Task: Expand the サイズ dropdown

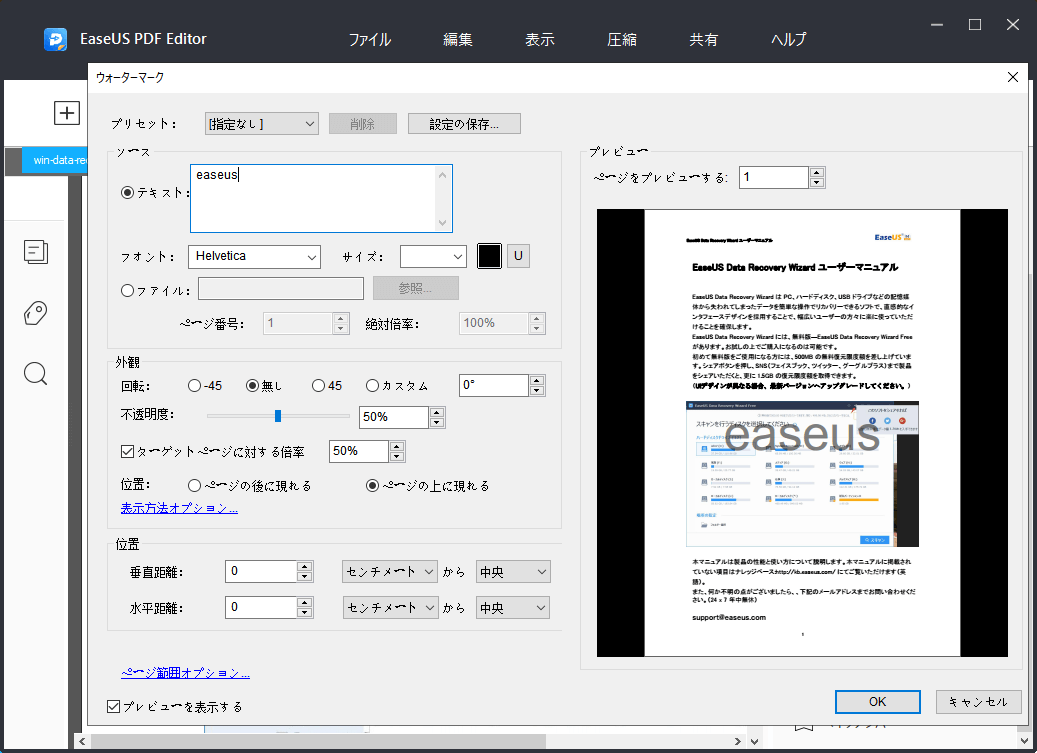Action: pos(433,256)
